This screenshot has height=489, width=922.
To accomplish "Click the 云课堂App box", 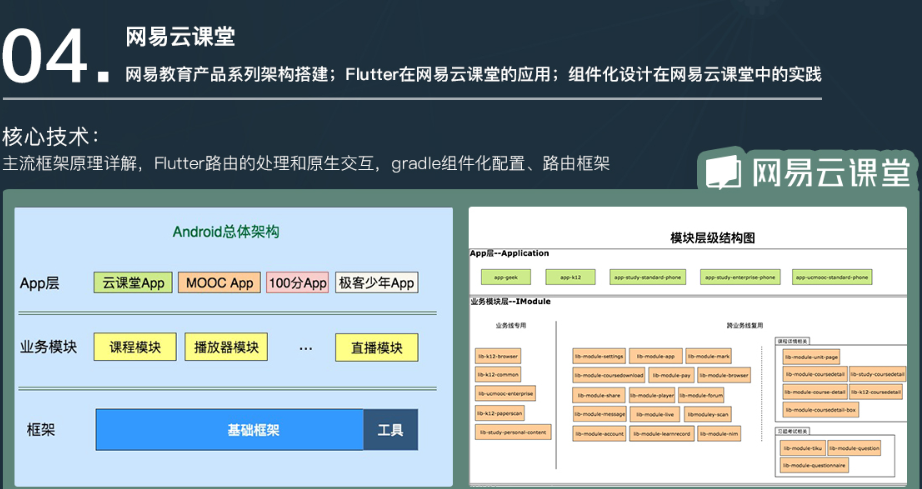I will (133, 283).
